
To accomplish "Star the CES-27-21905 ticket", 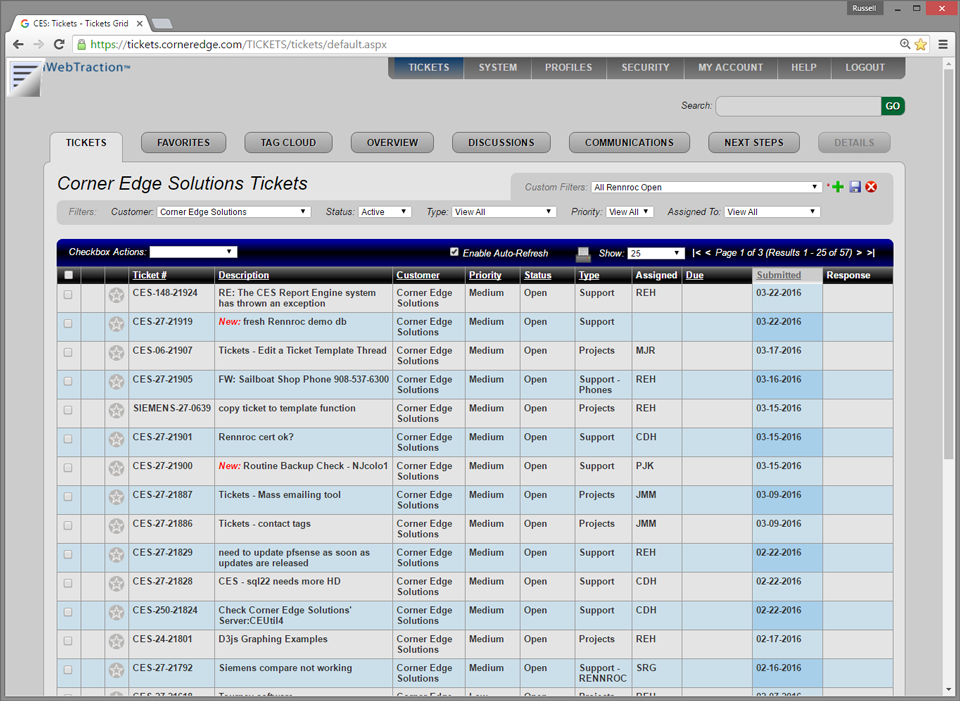I will tap(116, 382).
